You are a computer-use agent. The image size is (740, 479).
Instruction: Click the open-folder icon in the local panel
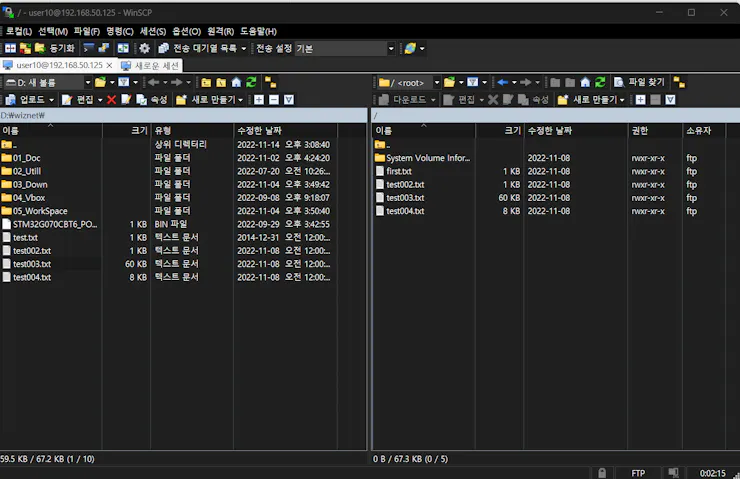point(100,83)
